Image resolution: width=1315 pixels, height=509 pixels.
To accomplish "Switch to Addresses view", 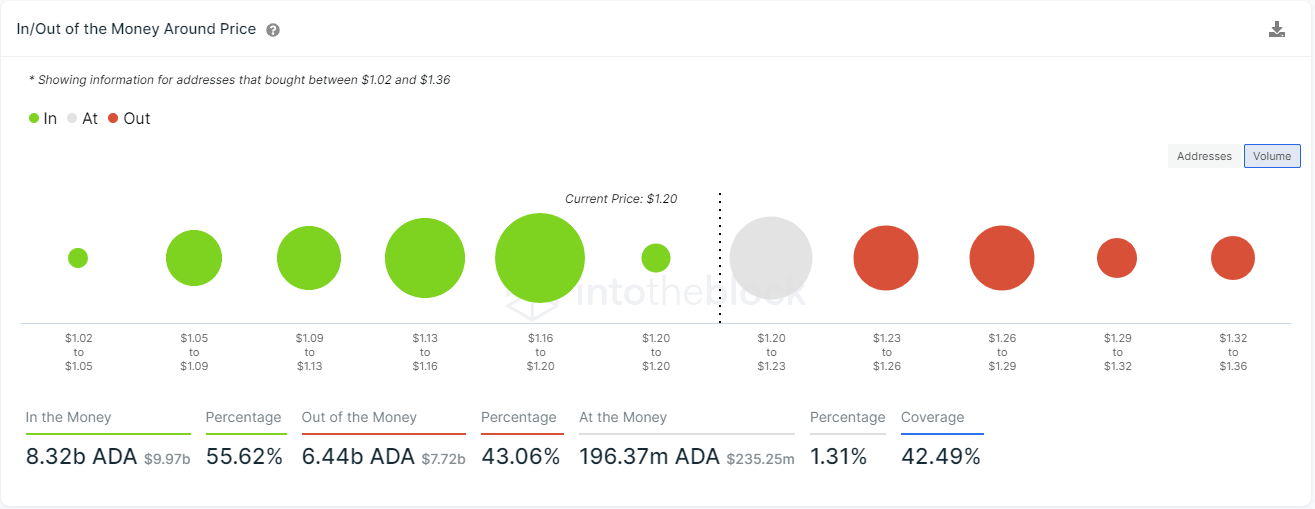I will point(1204,156).
